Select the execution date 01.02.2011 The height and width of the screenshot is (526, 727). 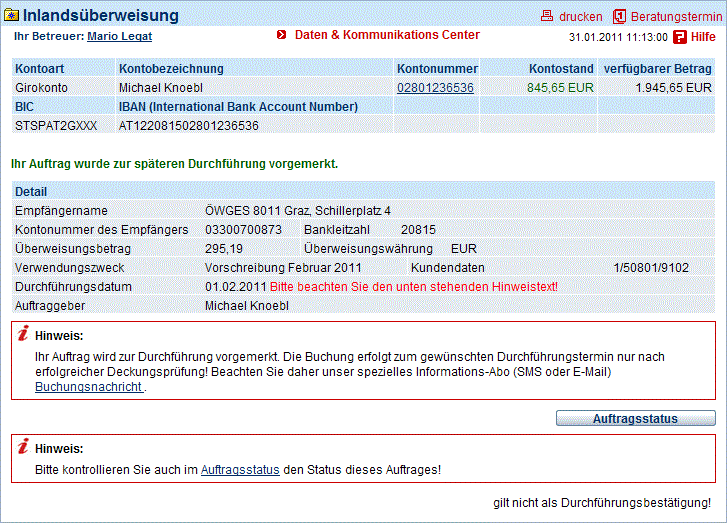pyautogui.click(x=236, y=287)
